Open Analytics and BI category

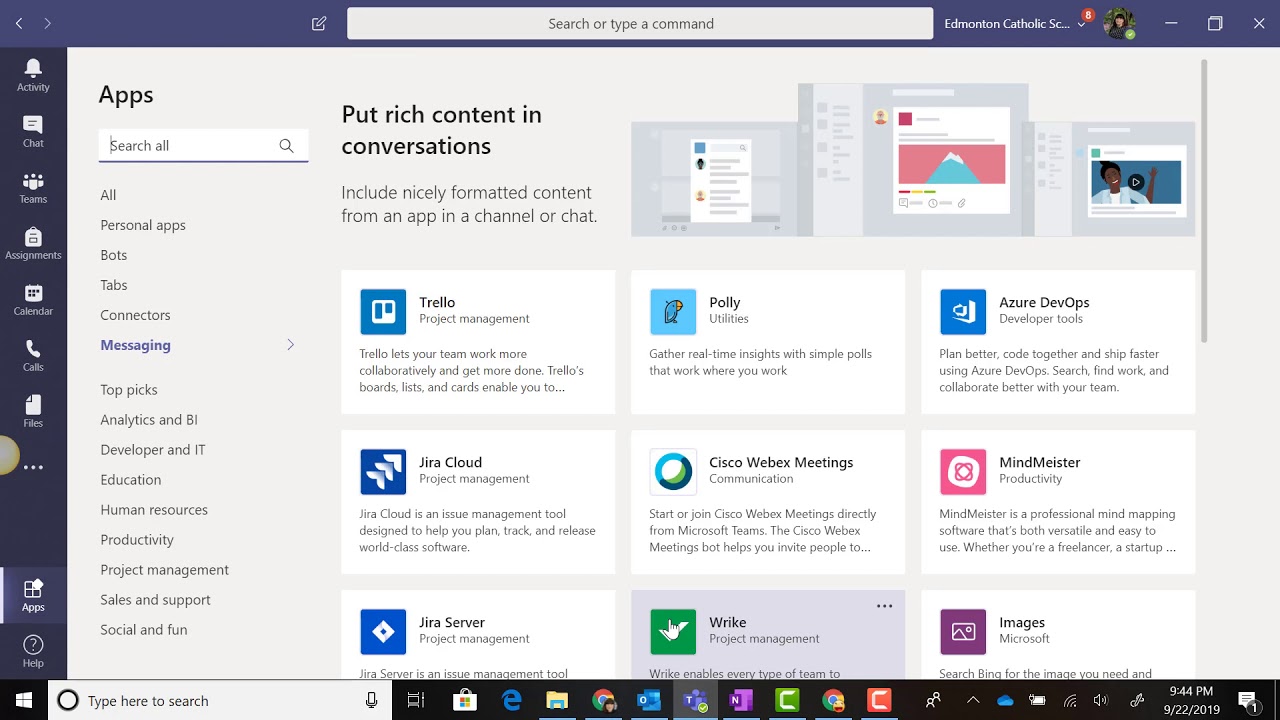[x=149, y=420]
